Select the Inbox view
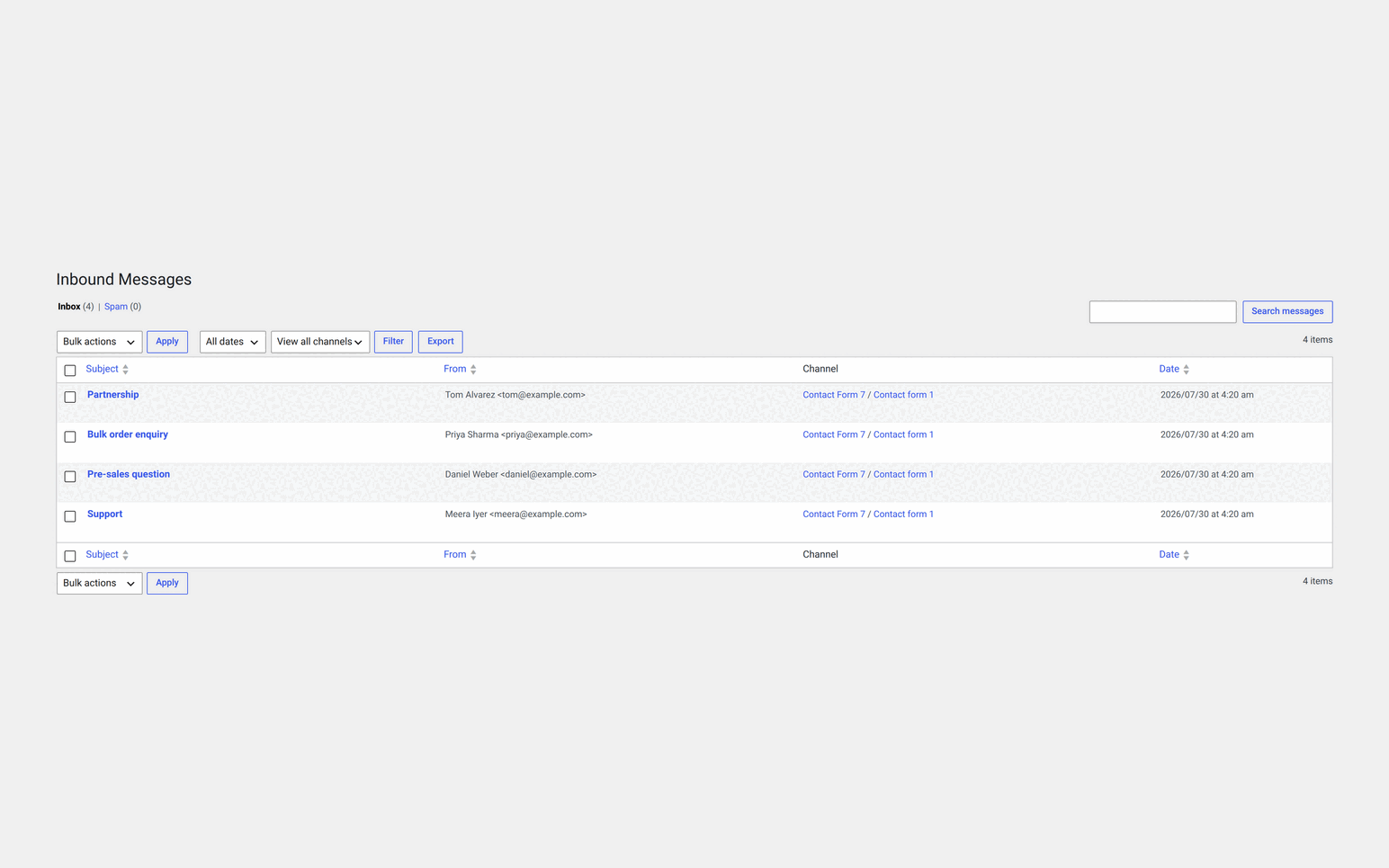 (x=69, y=307)
